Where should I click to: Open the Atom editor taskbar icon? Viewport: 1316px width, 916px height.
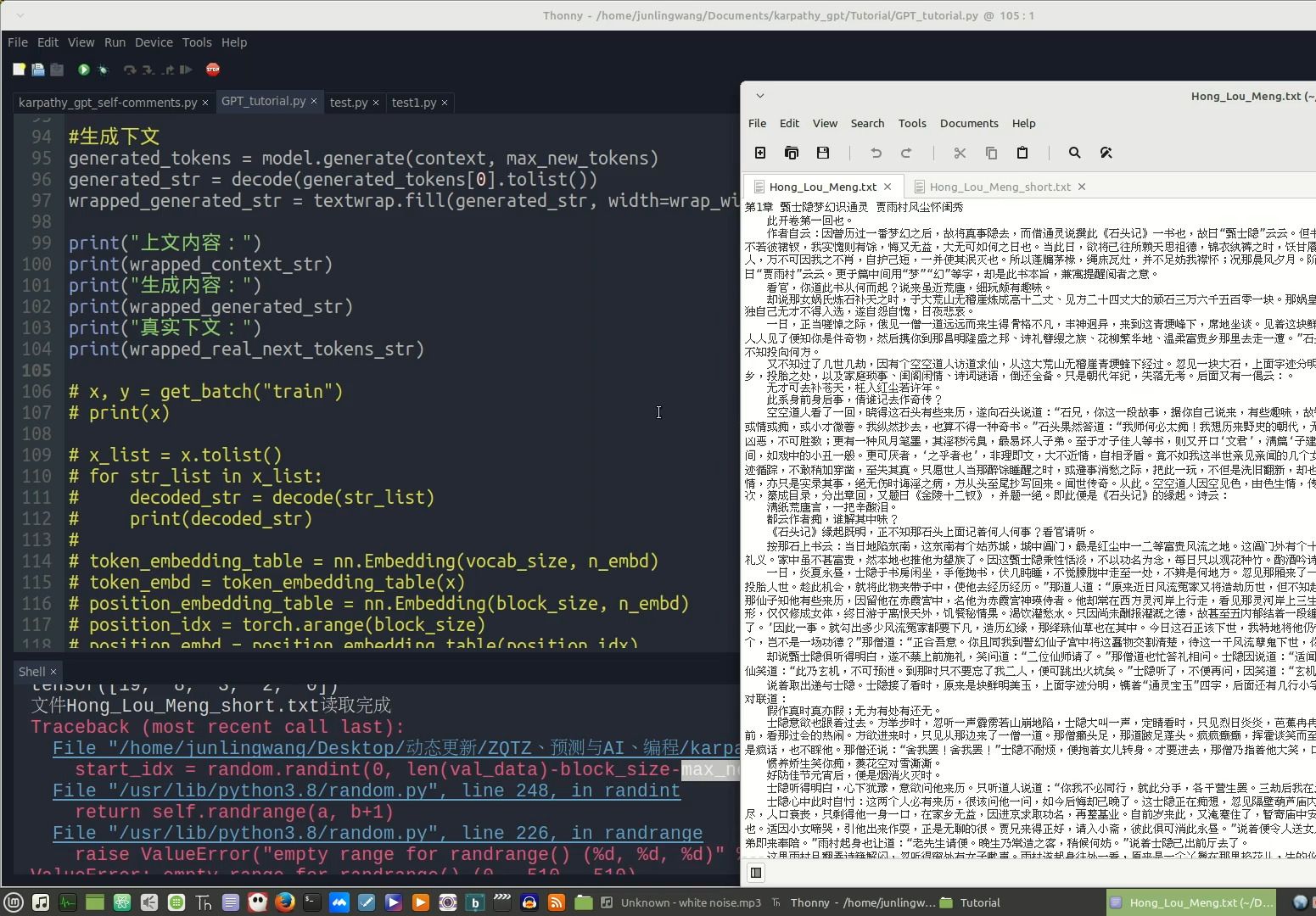[122, 902]
